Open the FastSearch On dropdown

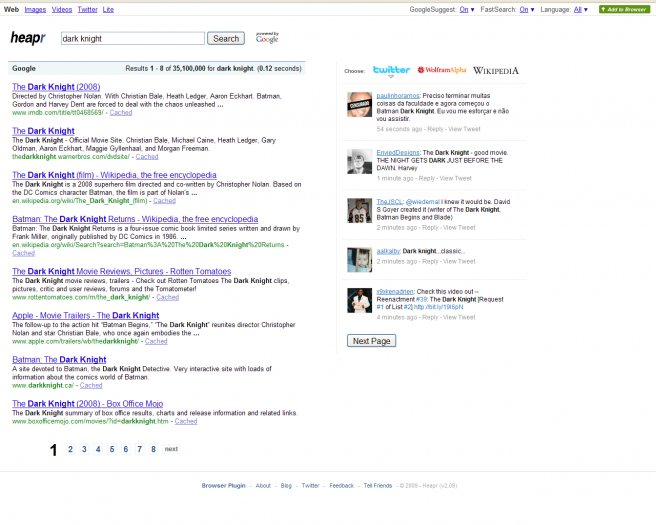[527, 9]
